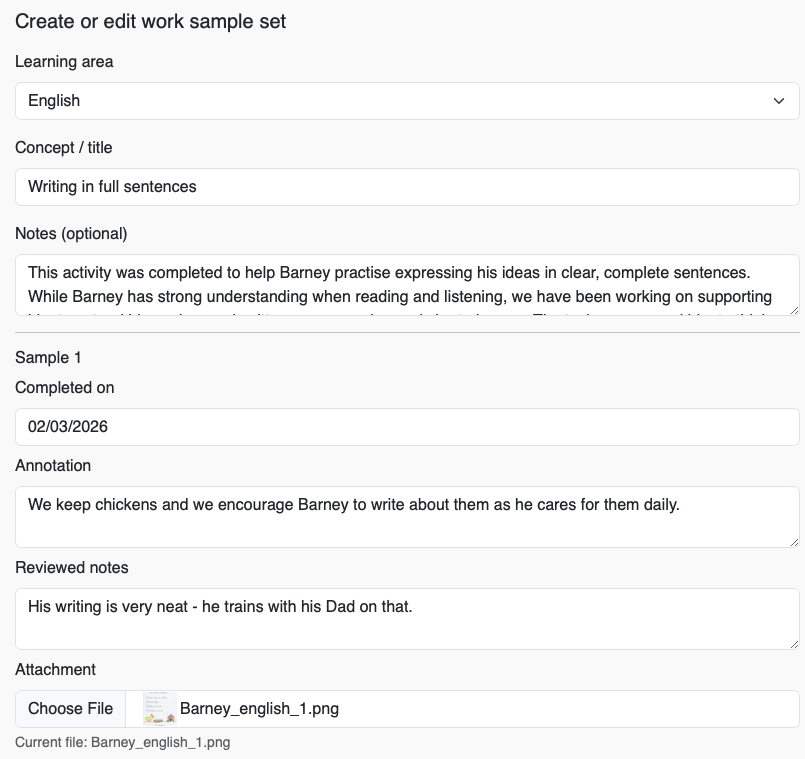
Task: Click the 'Concept / title' label
Action: pos(64,148)
